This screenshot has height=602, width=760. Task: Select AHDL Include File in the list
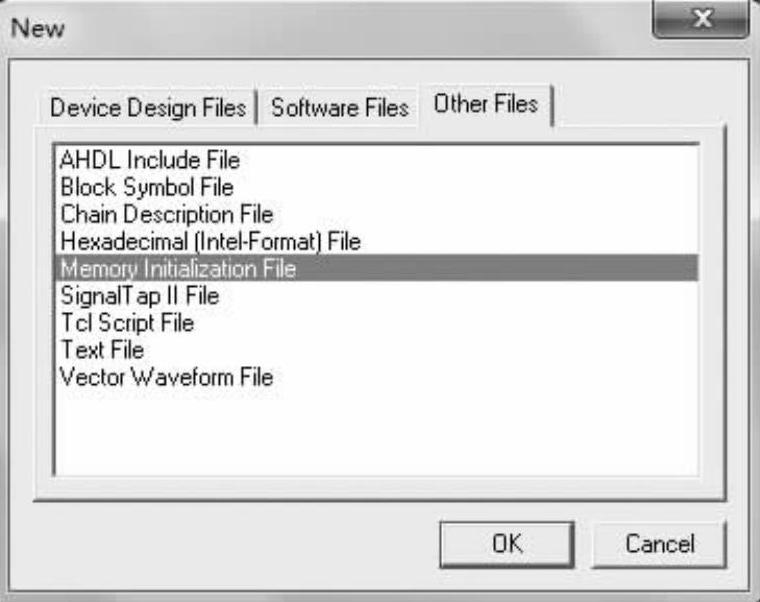[150, 160]
